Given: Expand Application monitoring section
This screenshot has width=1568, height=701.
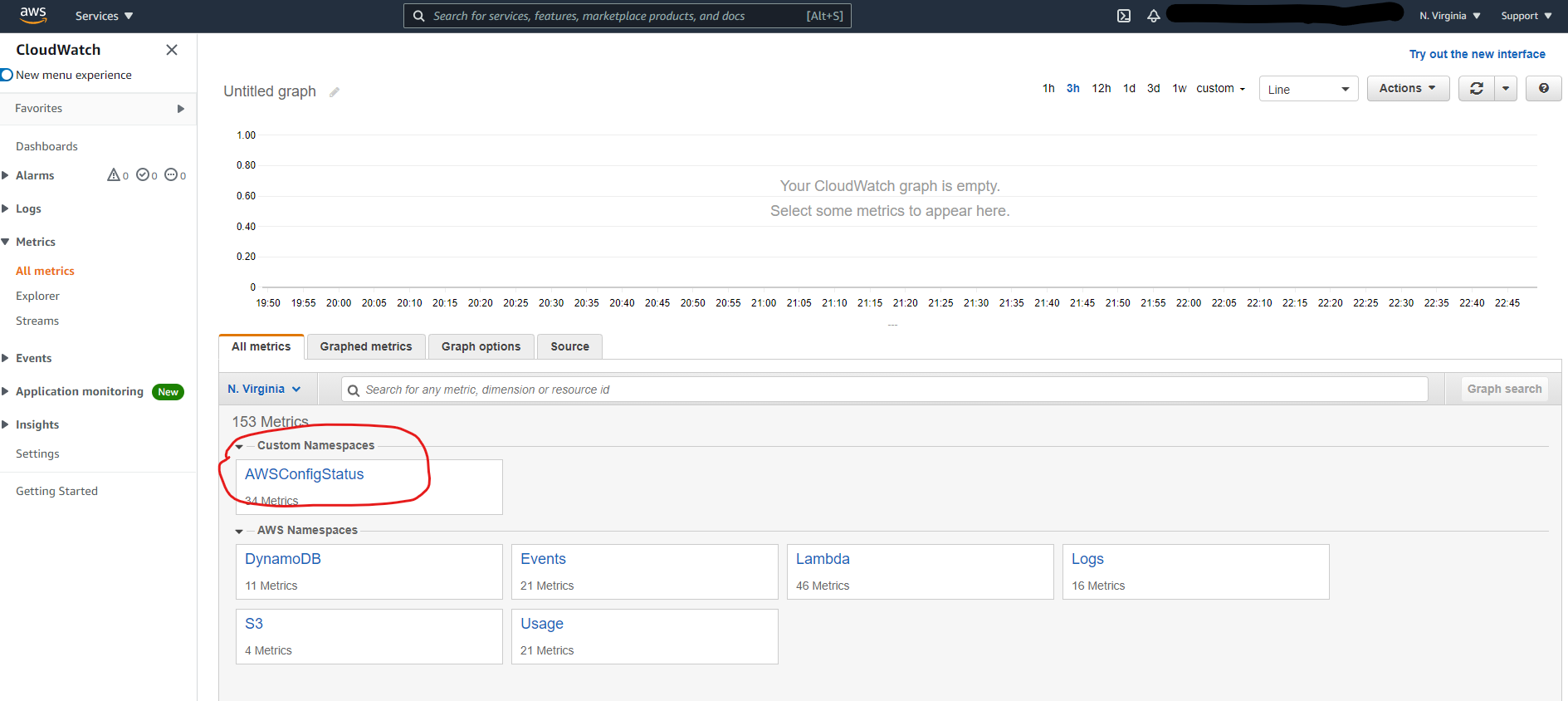Looking at the screenshot, I should pyautogui.click(x=6, y=391).
